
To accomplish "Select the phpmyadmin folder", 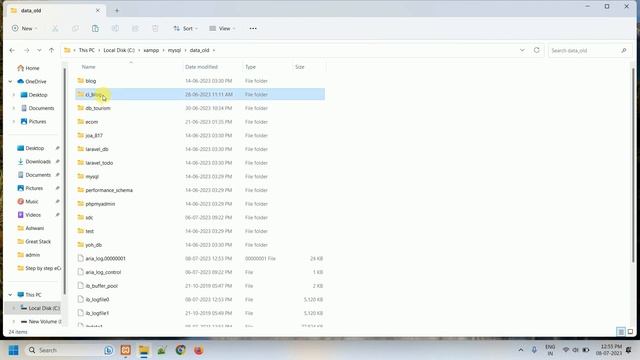I will tap(200, 204).
